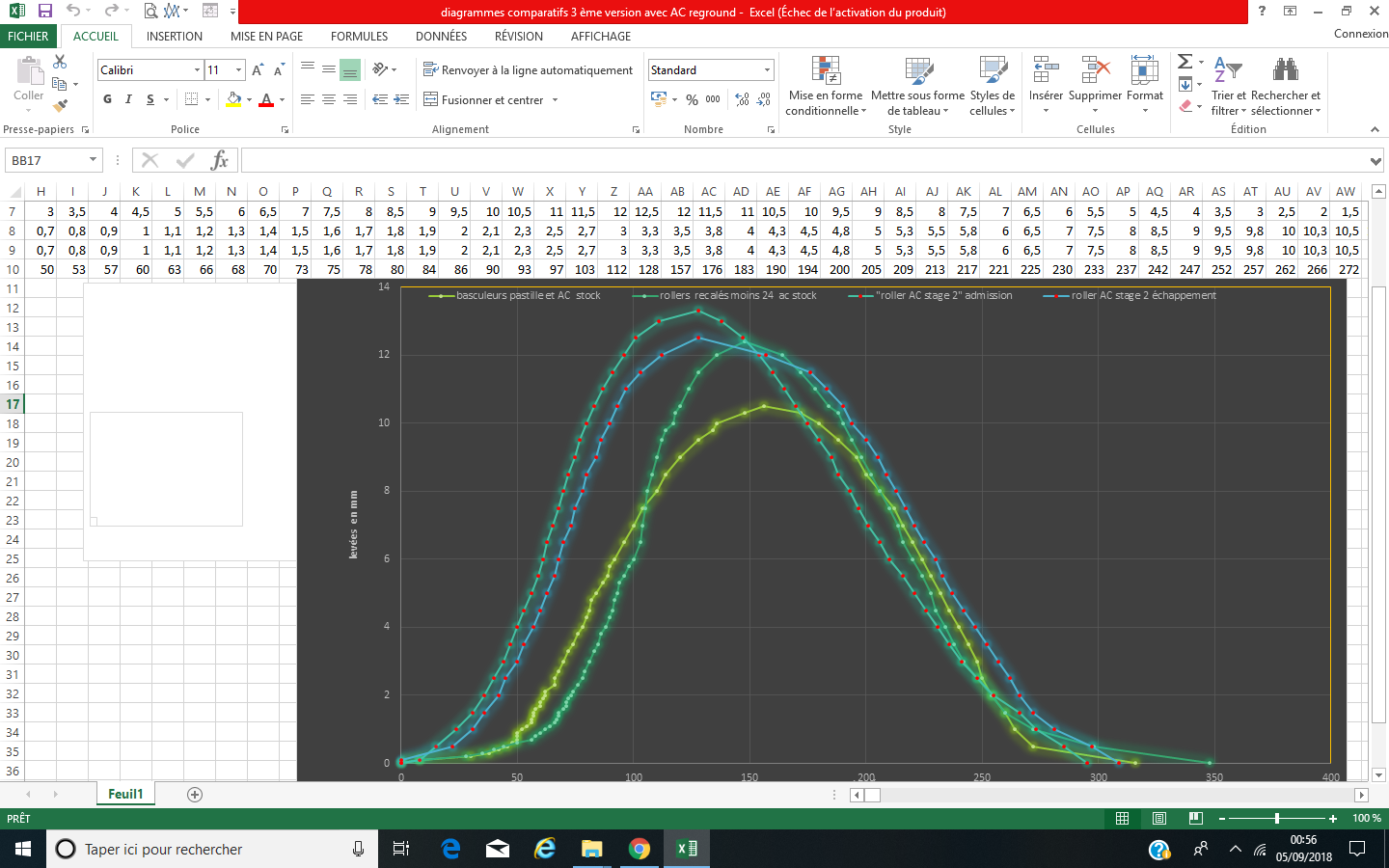Activate the format painter brush

point(60,105)
